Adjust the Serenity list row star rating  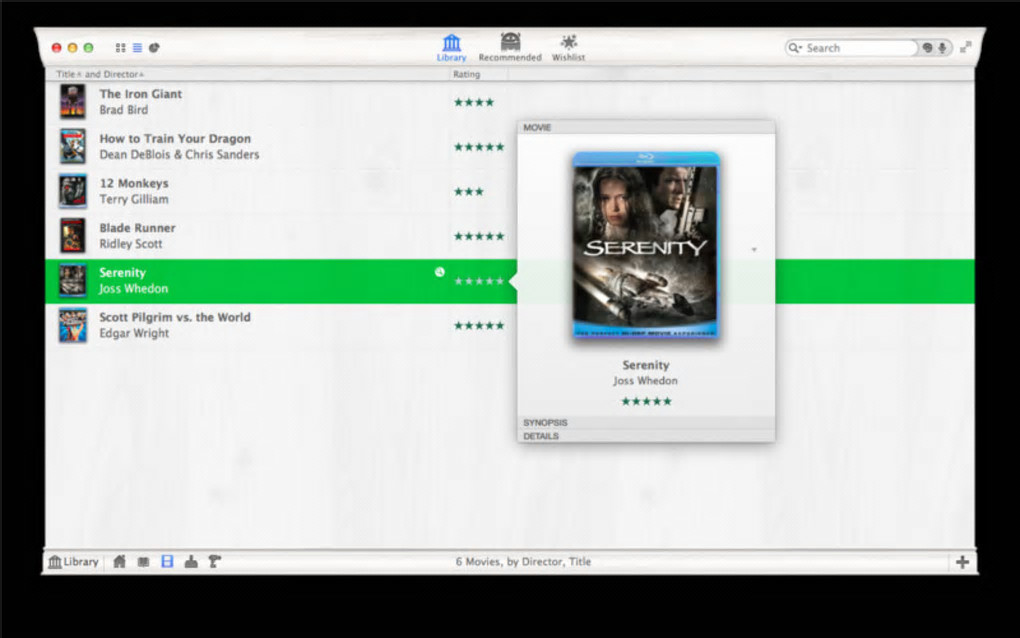tap(479, 281)
